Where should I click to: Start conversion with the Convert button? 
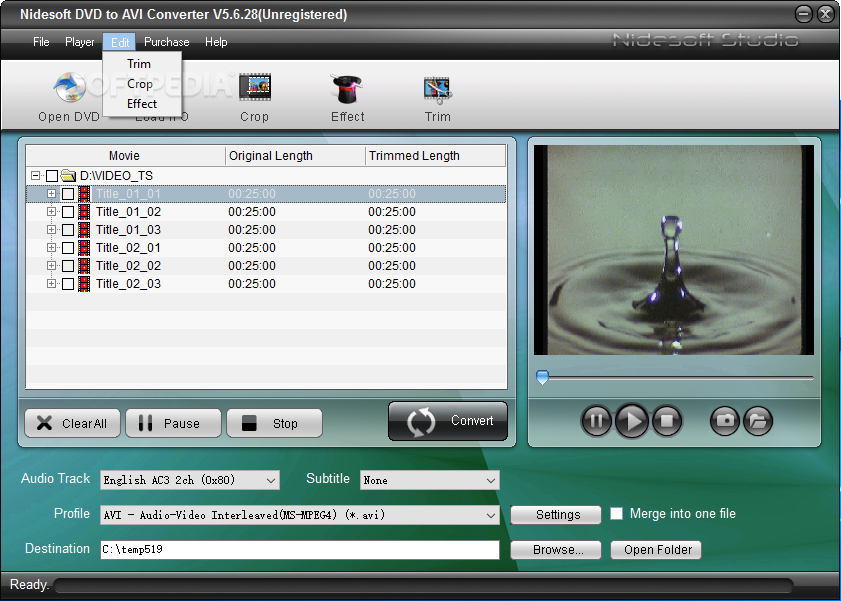click(447, 421)
